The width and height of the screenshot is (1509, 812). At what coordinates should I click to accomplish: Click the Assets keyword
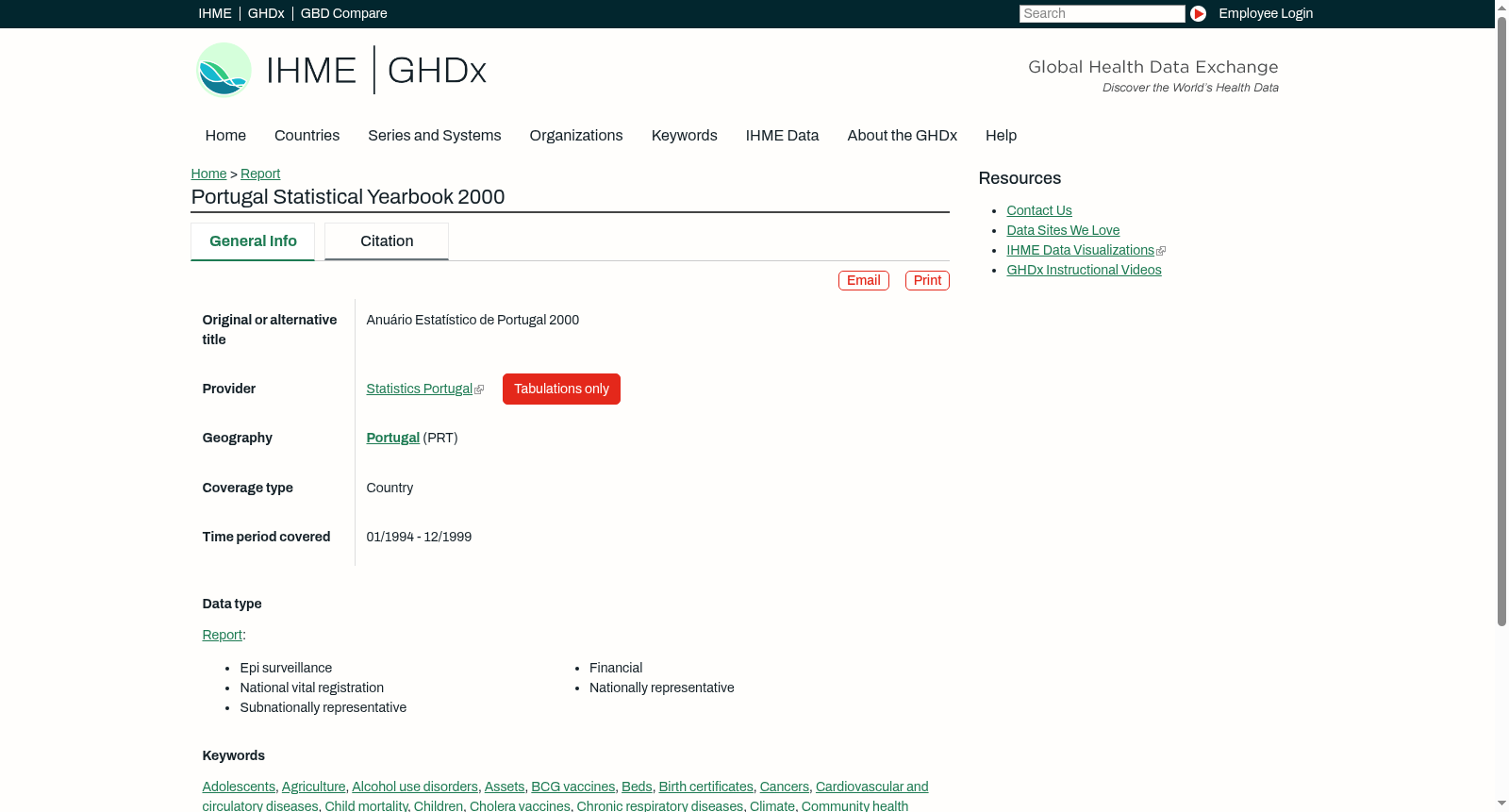pyautogui.click(x=505, y=787)
